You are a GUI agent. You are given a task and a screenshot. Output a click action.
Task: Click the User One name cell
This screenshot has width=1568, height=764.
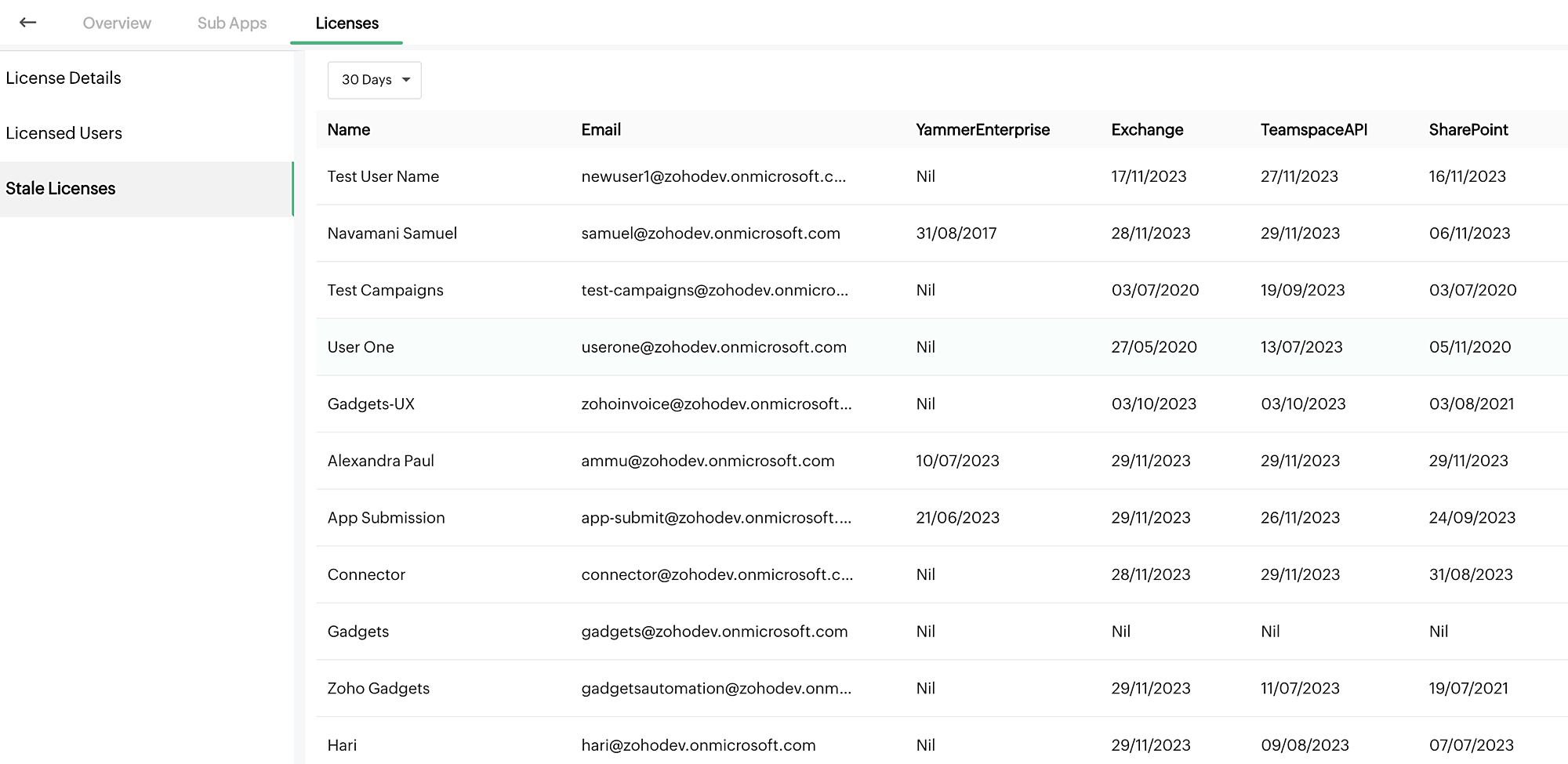pos(361,347)
